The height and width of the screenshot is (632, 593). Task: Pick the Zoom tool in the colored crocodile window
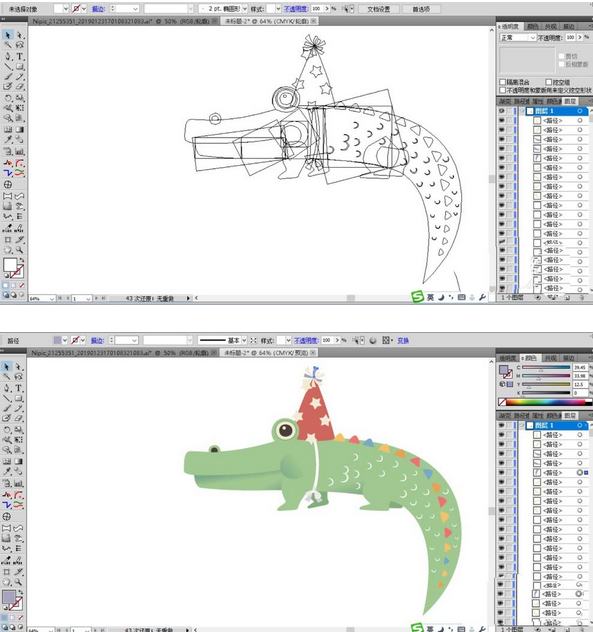click(x=19, y=582)
